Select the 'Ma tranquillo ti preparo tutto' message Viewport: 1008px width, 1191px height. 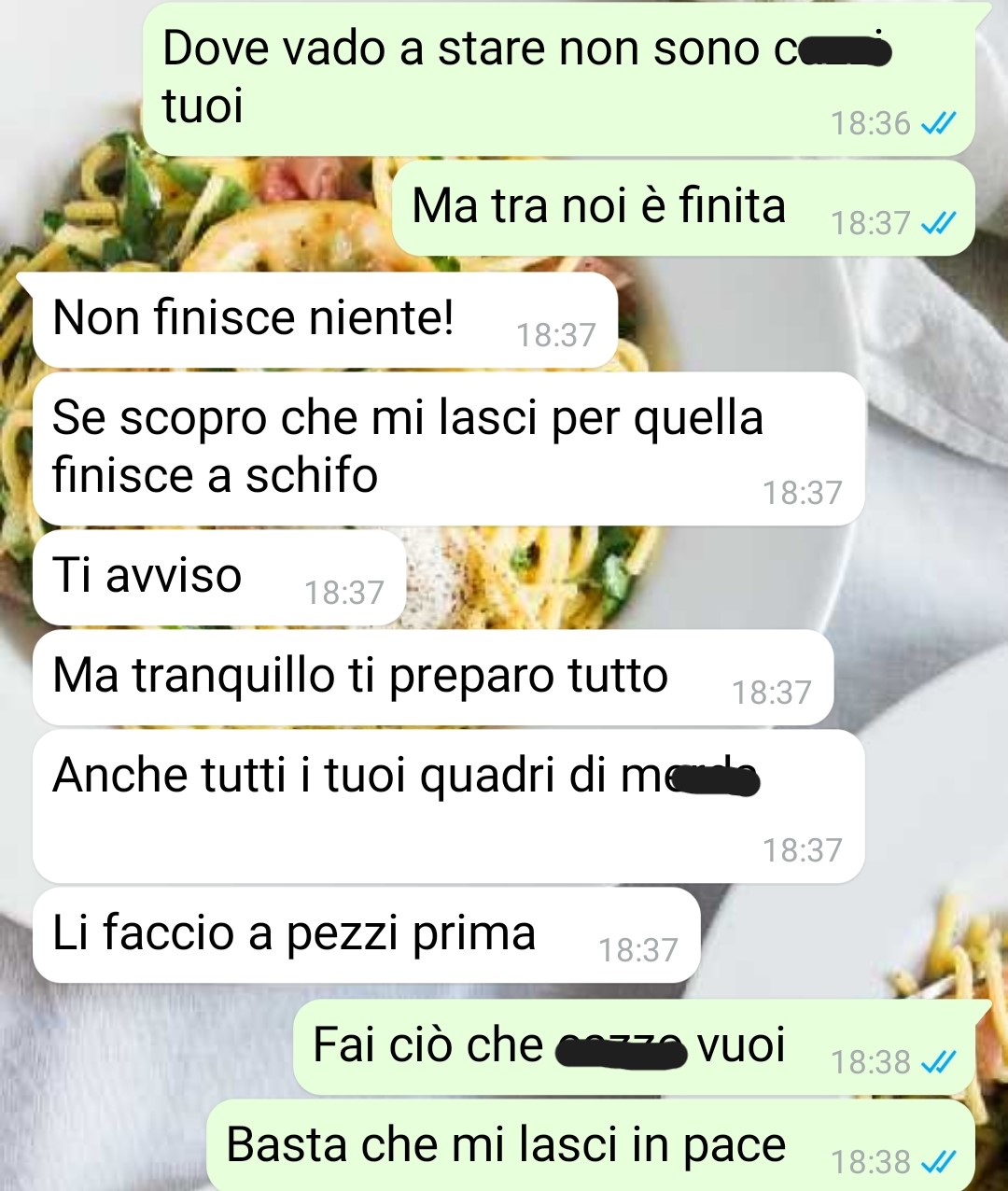coord(433,677)
